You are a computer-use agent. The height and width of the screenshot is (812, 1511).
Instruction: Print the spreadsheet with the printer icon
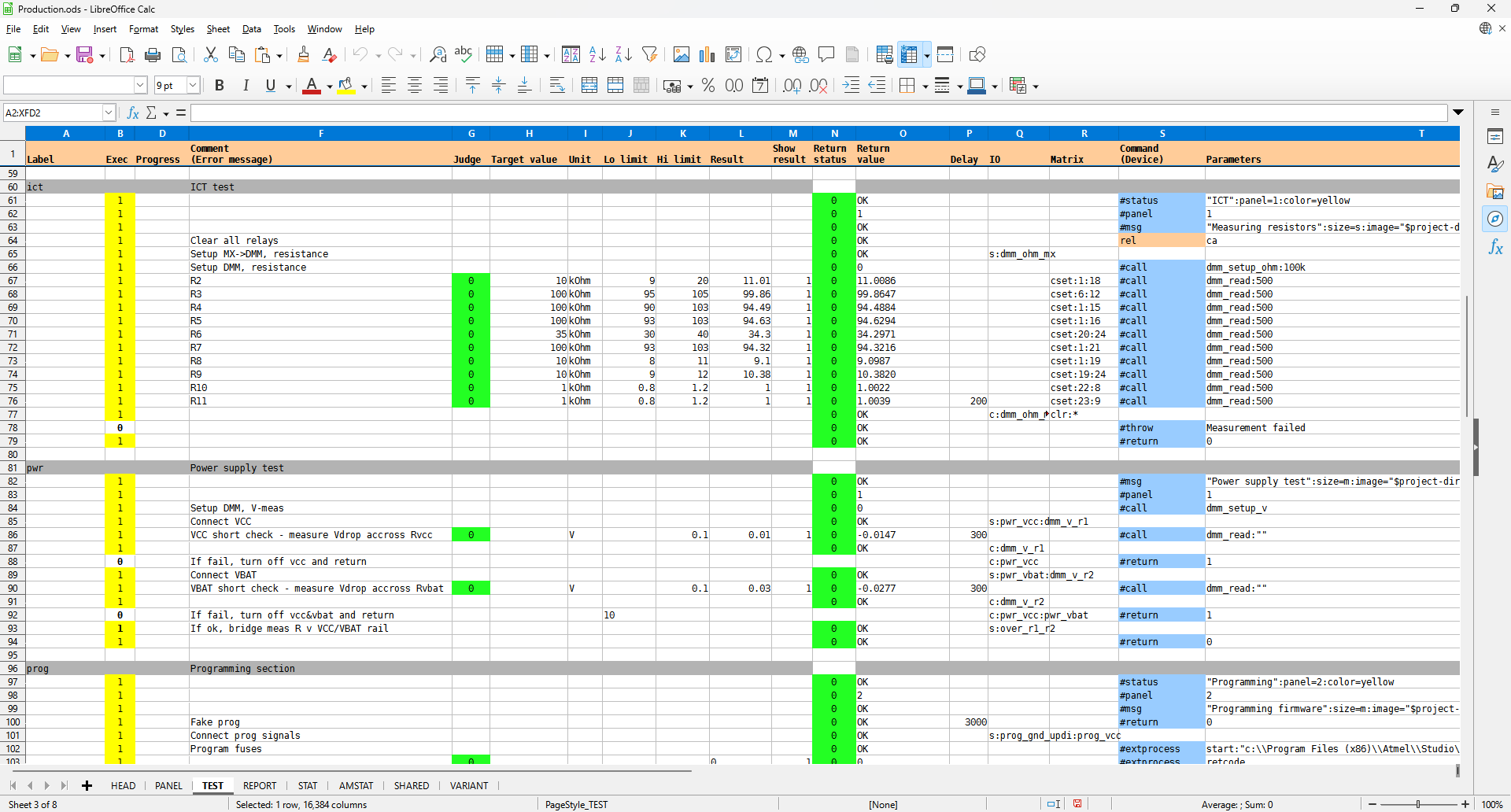pos(153,54)
